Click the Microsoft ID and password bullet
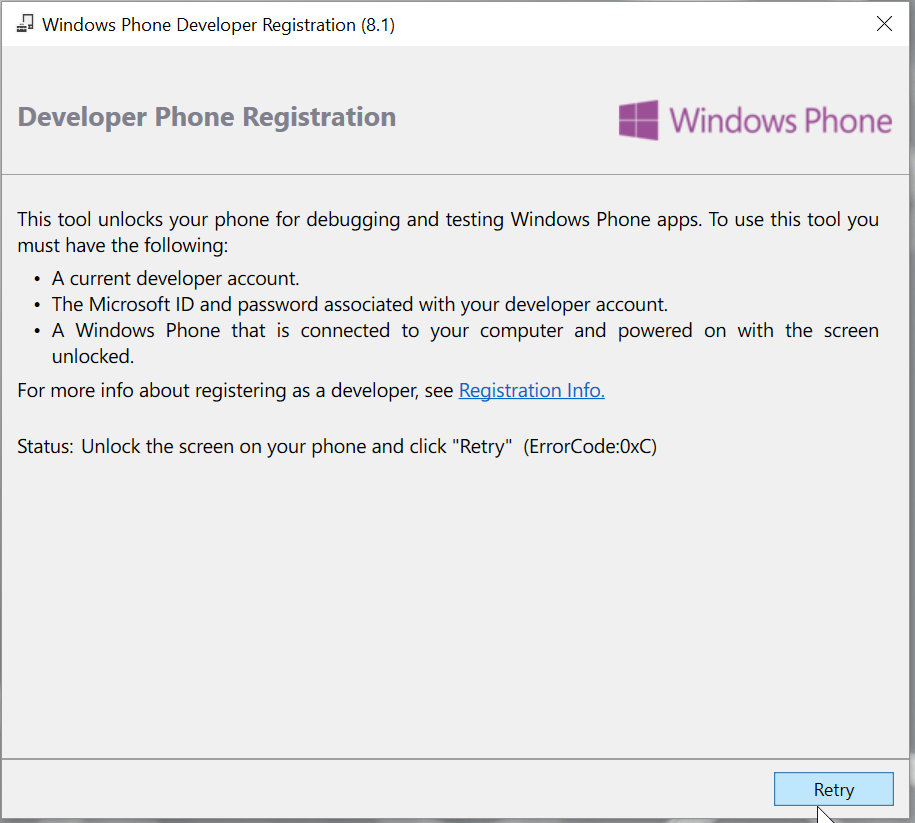Viewport: 915px width, 823px height. pyautogui.click(x=359, y=305)
